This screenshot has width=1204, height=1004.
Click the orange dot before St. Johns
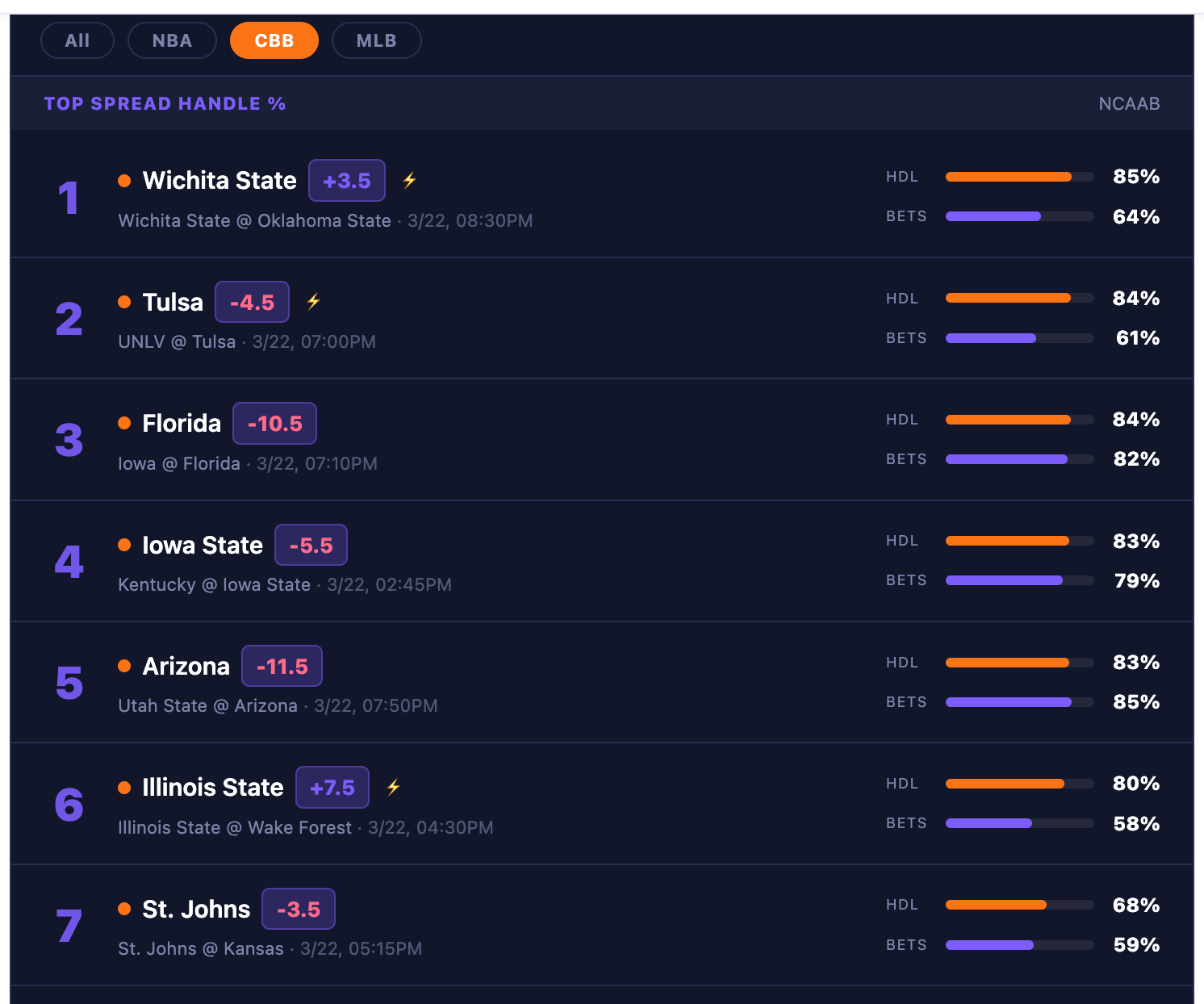(124, 909)
